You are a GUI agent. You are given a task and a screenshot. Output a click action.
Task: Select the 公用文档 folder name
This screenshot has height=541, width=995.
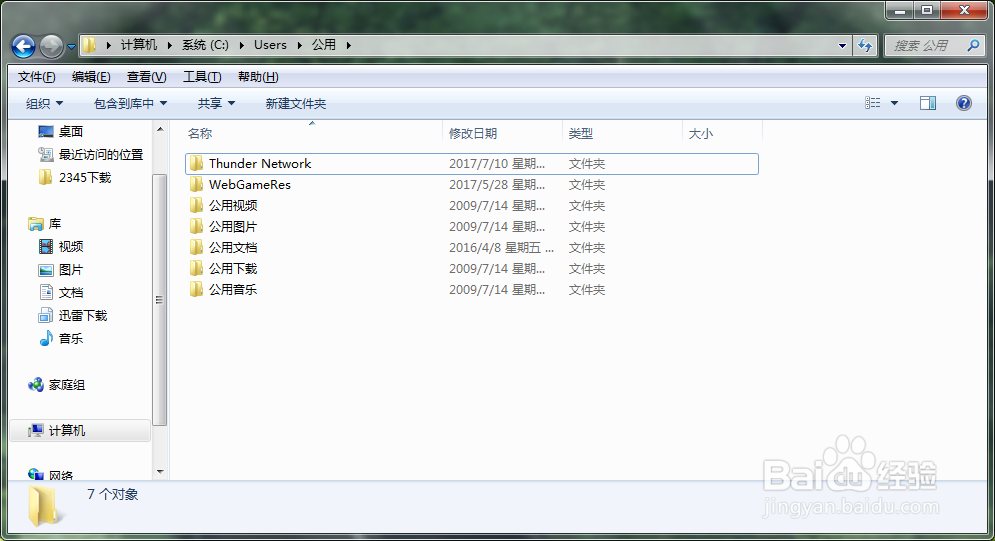233,247
